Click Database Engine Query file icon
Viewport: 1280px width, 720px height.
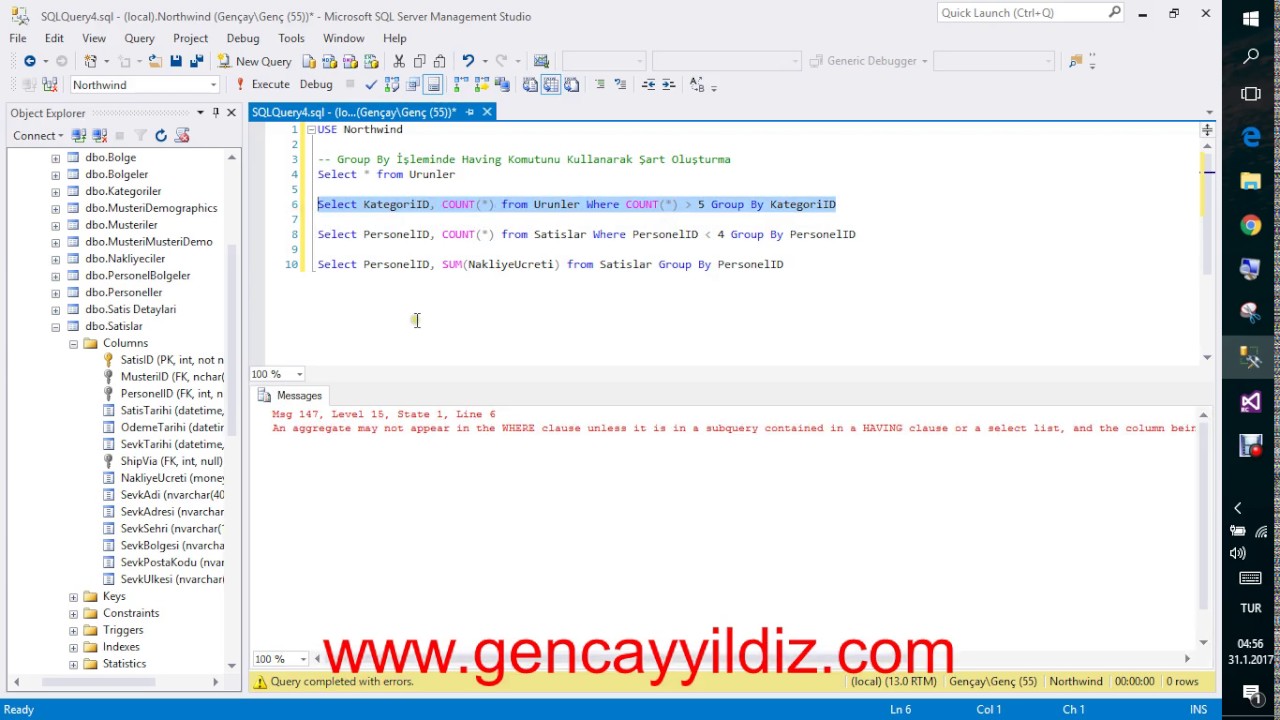[x=309, y=61]
